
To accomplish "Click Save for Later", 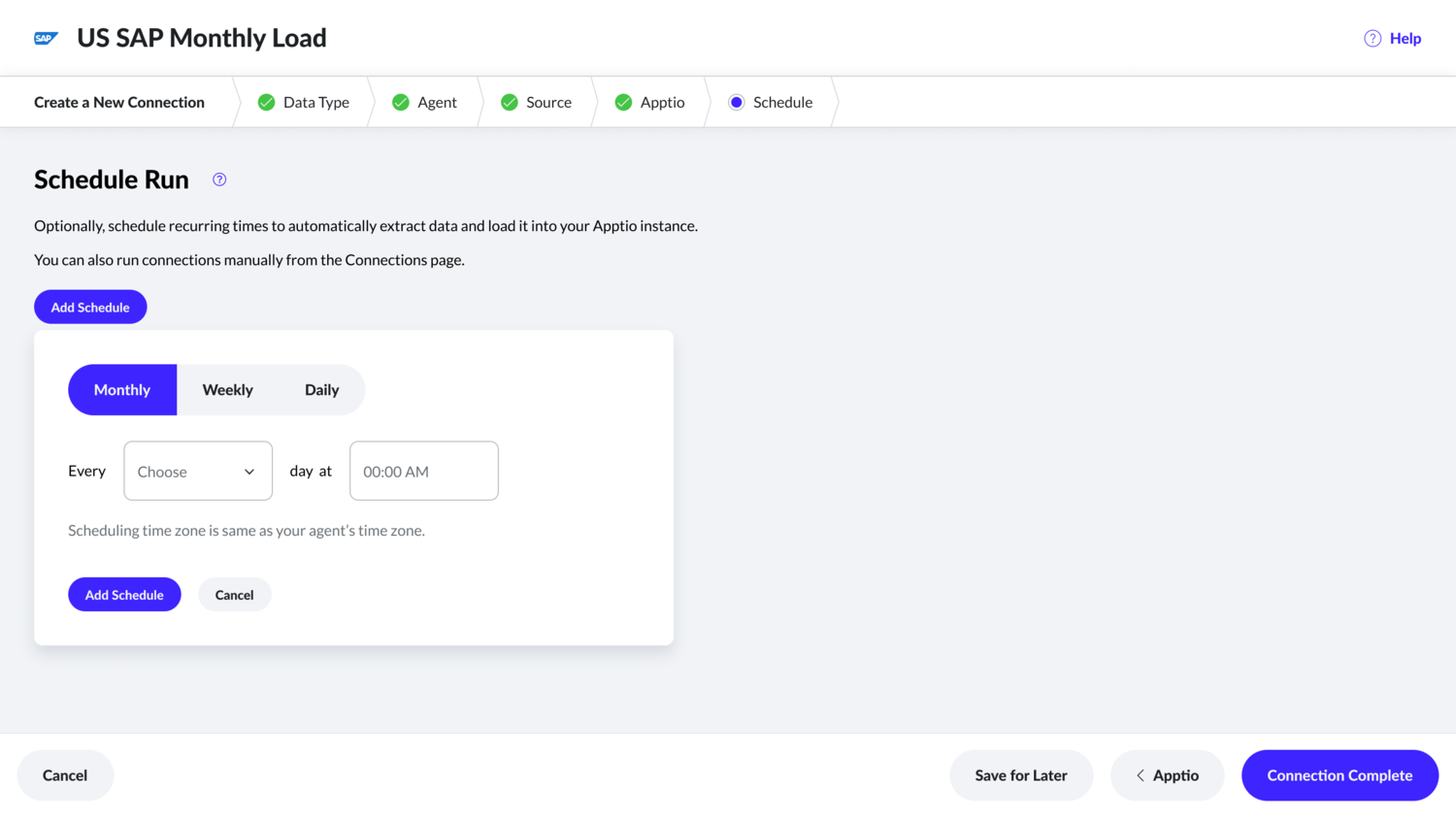I will [x=1021, y=775].
